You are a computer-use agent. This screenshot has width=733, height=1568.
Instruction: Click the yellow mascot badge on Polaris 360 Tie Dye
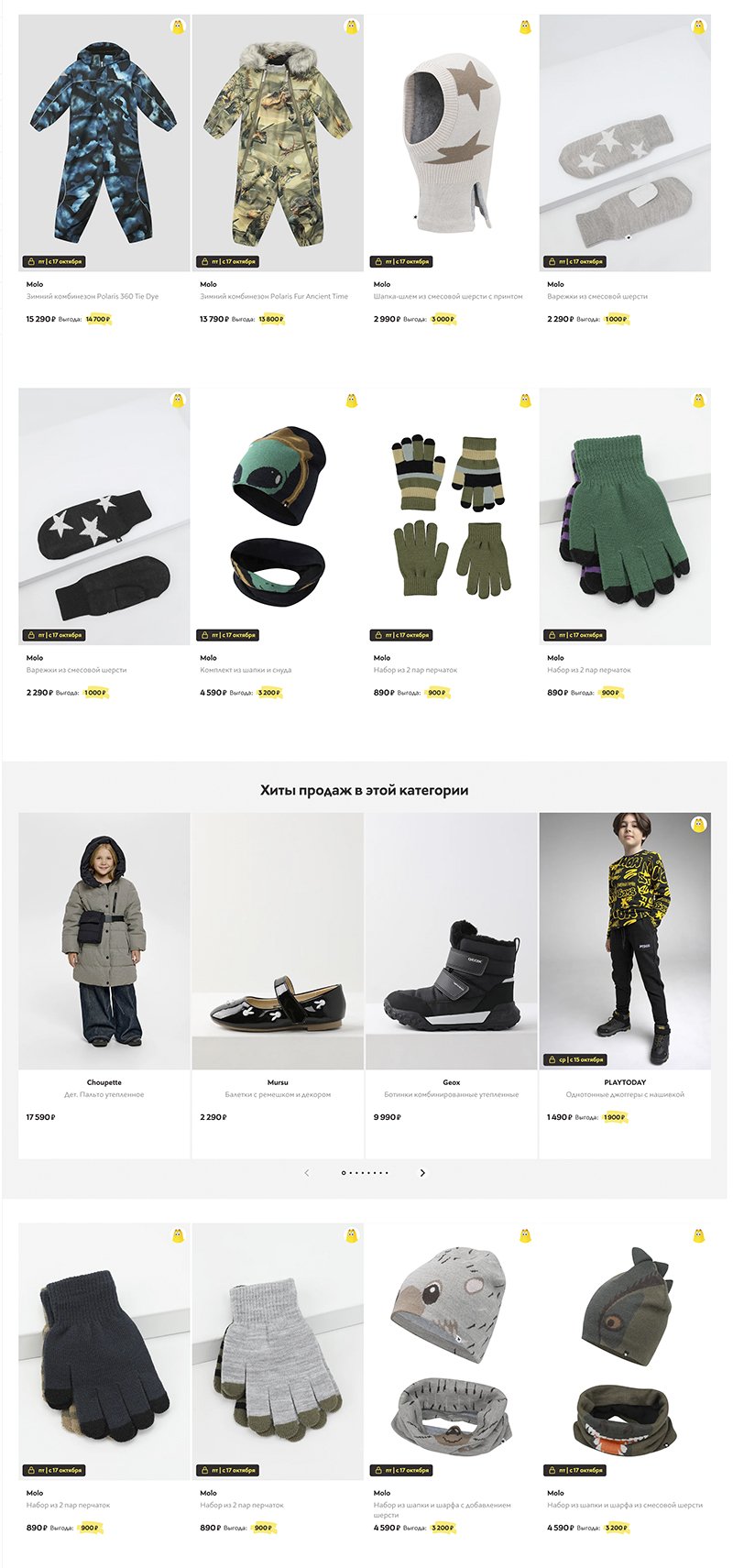click(x=179, y=27)
